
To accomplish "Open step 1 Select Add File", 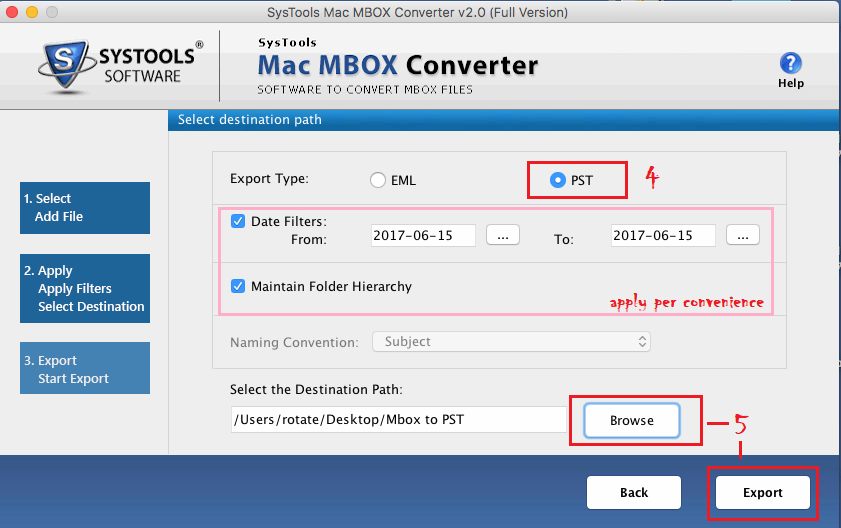I will [85, 208].
